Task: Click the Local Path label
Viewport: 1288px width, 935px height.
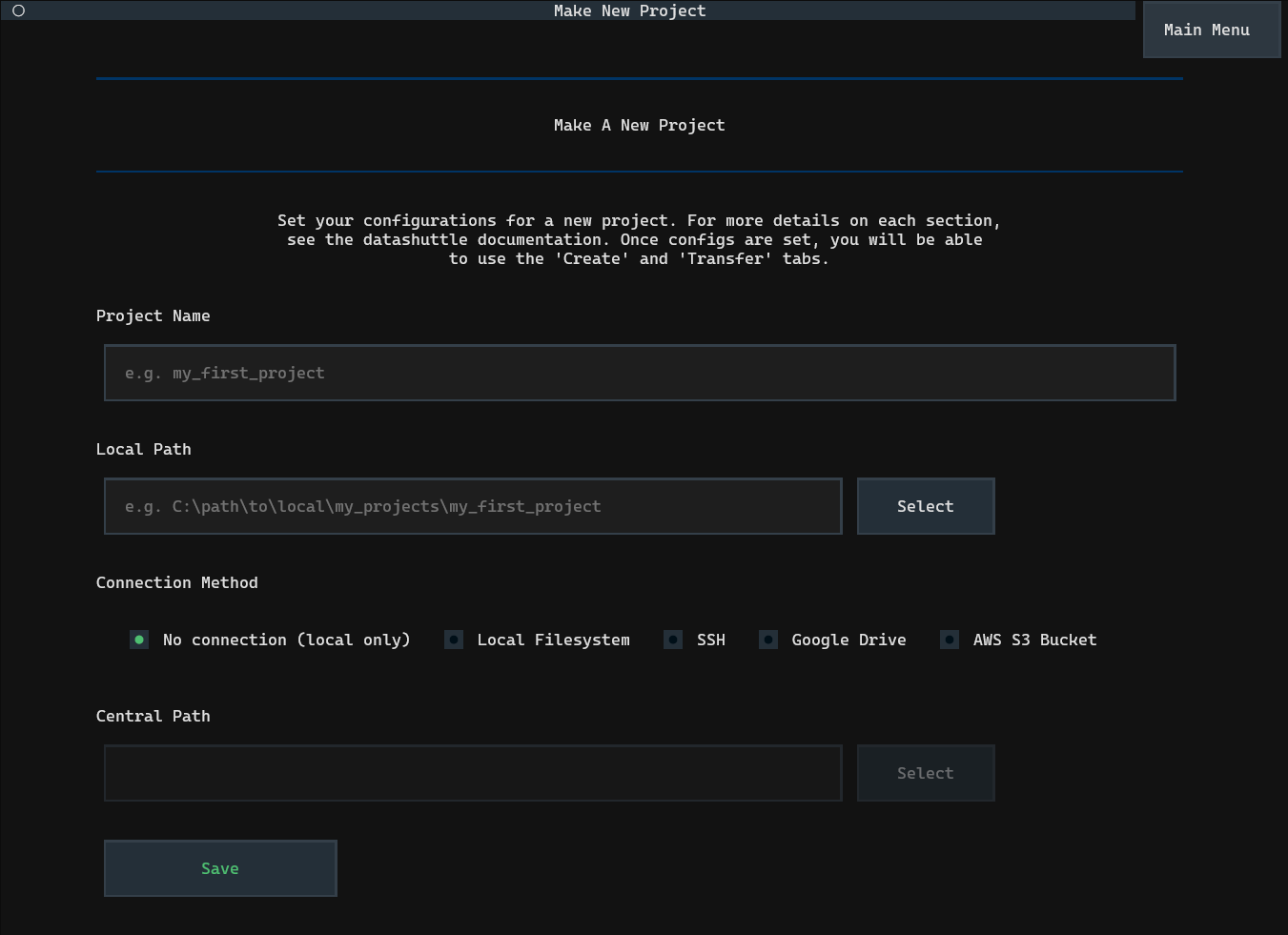Action: (143, 449)
